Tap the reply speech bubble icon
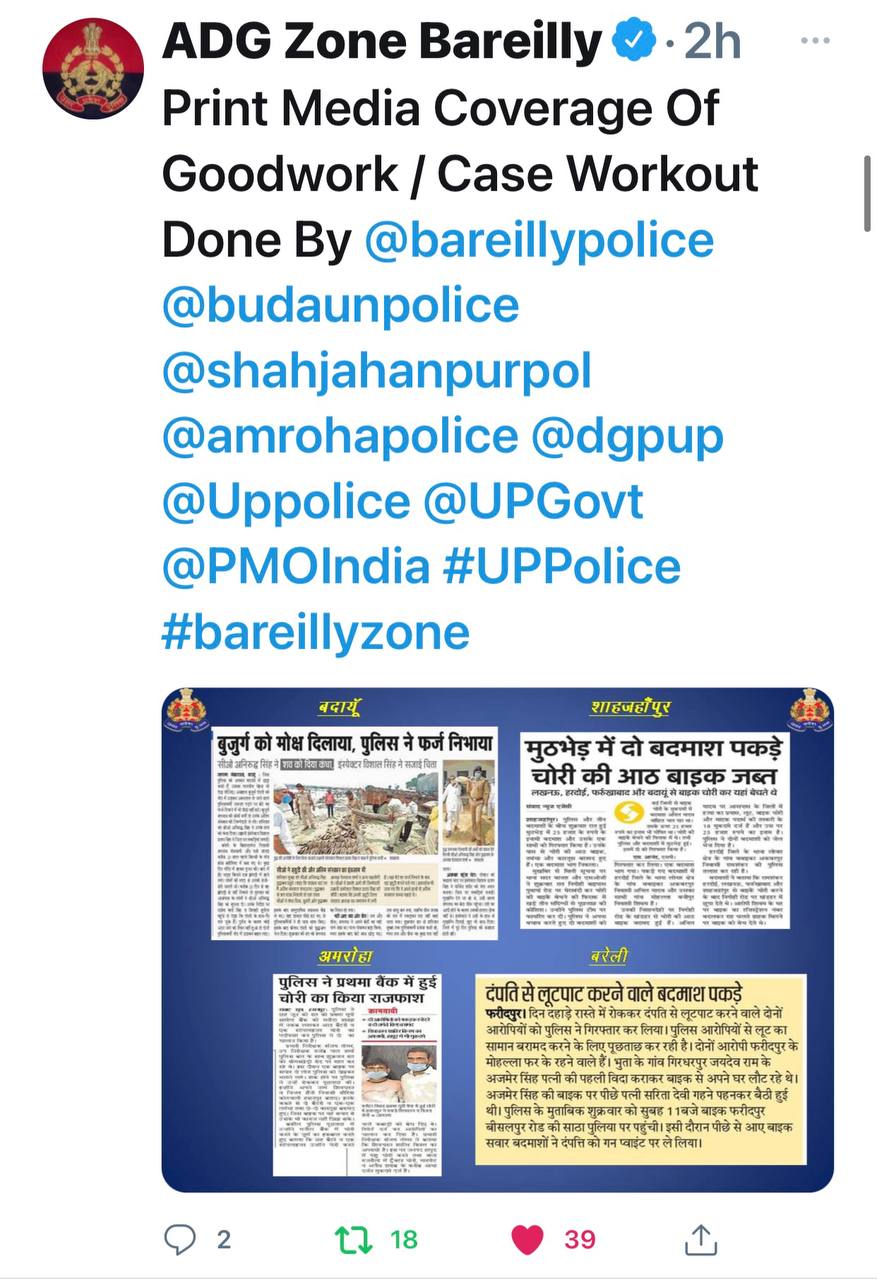Image resolution: width=877 pixels, height=1280 pixels. (x=180, y=1240)
